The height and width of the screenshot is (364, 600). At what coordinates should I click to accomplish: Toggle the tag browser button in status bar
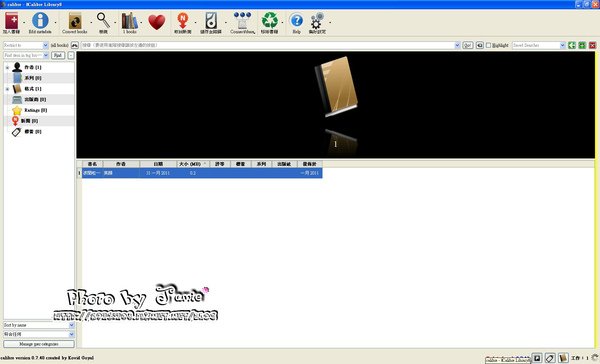coord(550,358)
